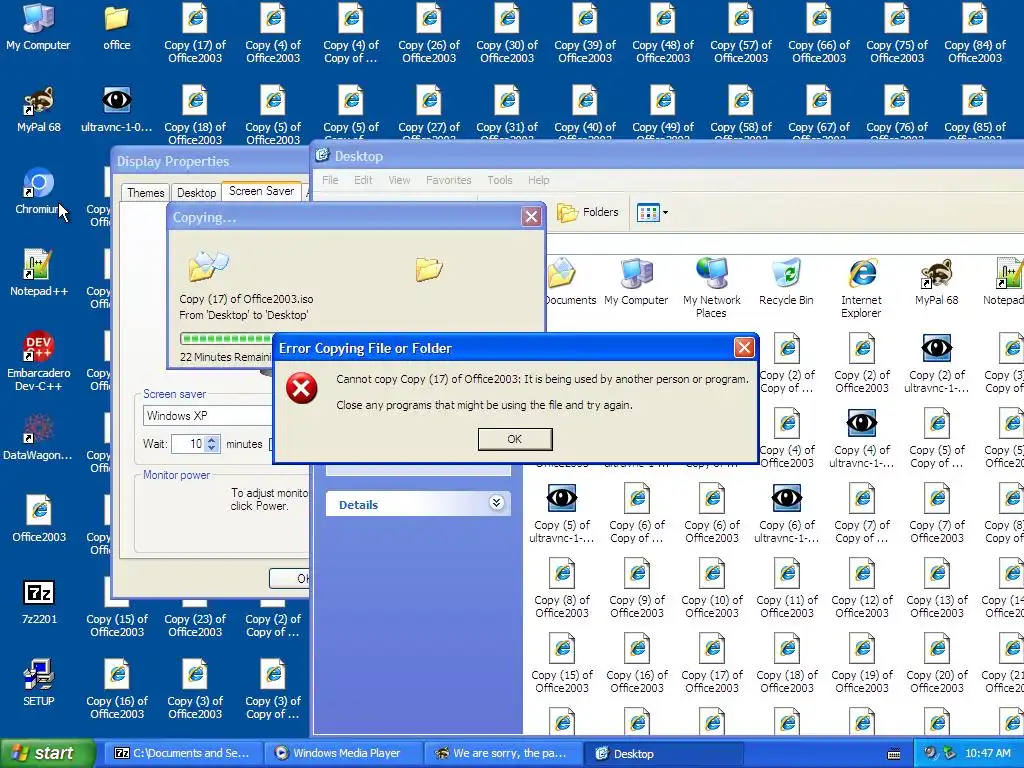This screenshot has height=768, width=1024.
Task: Select Copy (16) of Office2003 desktop icon
Action: [117, 690]
